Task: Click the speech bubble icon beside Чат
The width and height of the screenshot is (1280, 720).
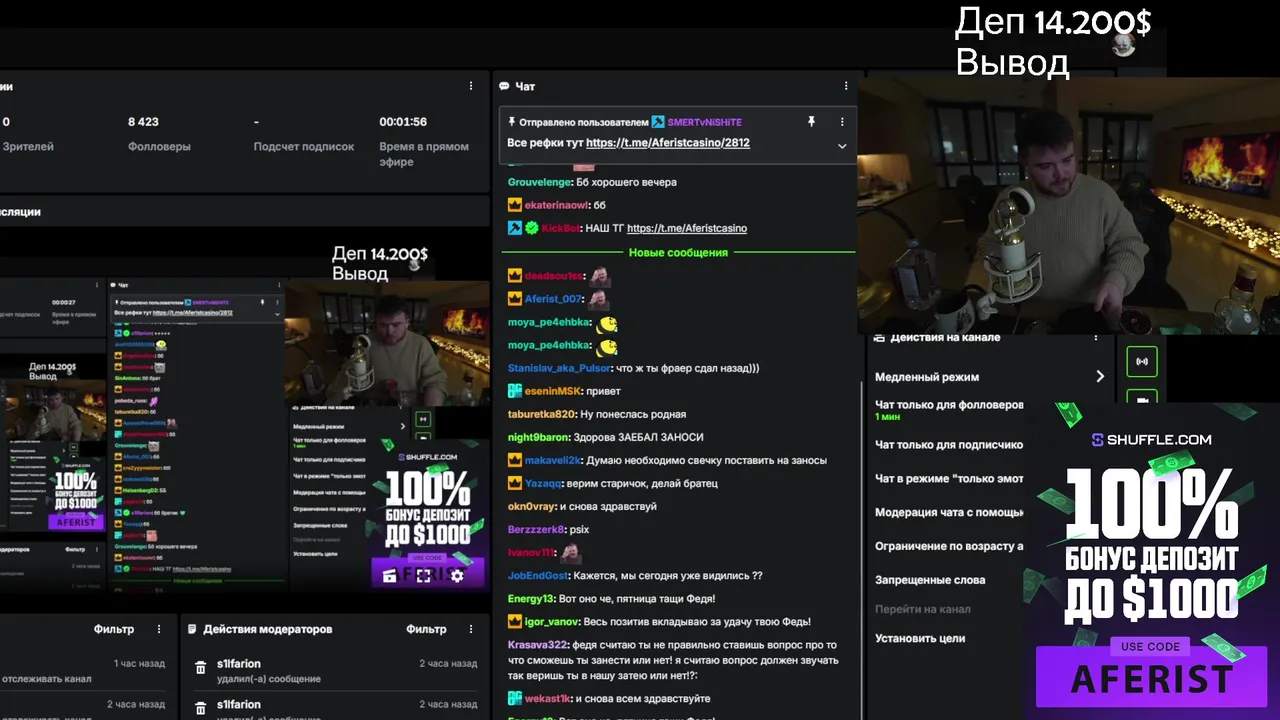Action: (x=504, y=86)
